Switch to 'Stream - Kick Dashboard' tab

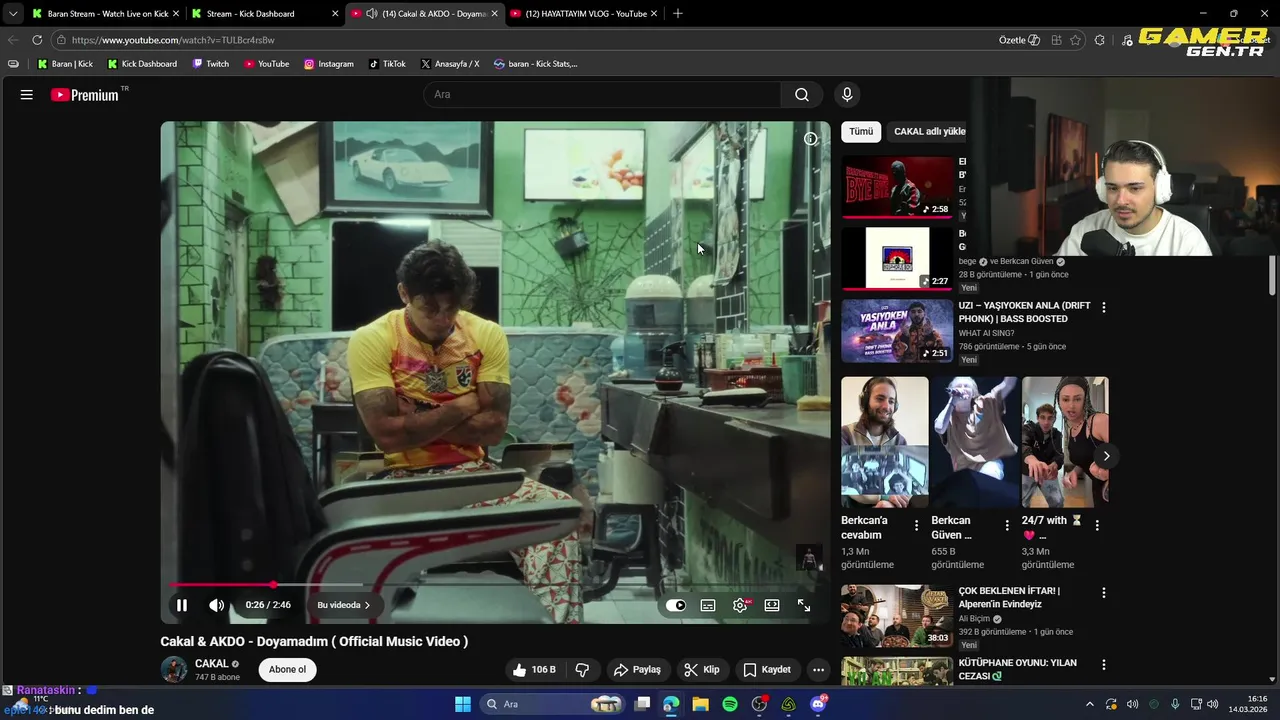tap(264, 14)
